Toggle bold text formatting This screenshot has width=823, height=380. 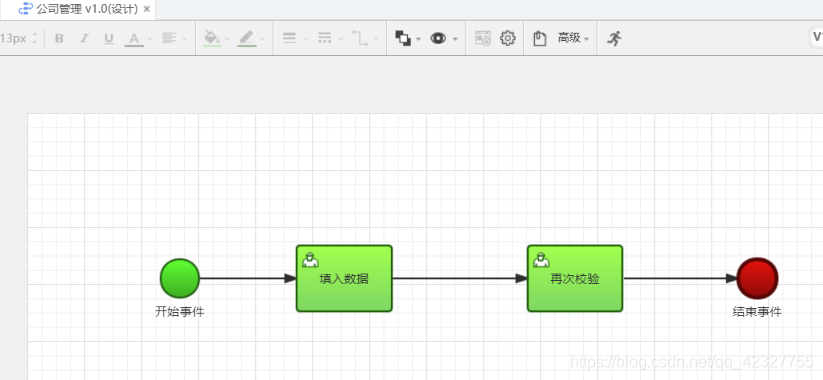[59, 38]
